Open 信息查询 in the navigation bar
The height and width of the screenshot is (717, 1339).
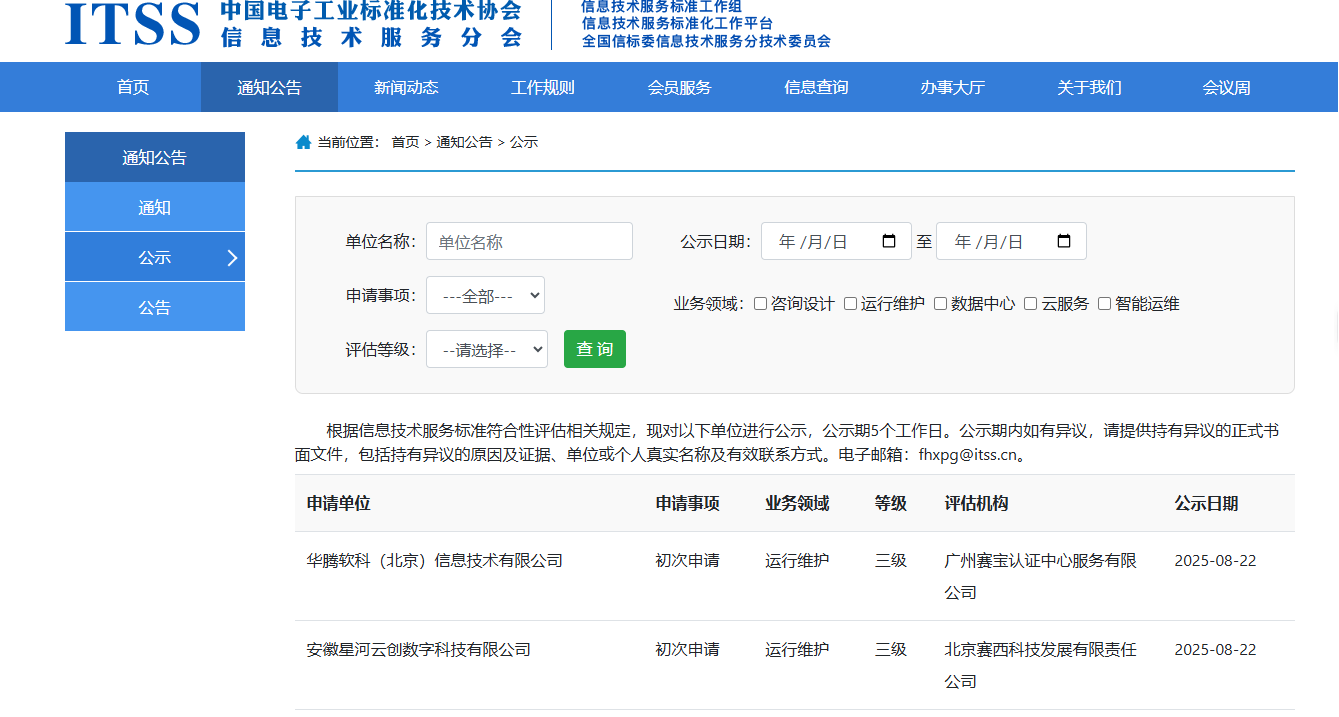(816, 87)
